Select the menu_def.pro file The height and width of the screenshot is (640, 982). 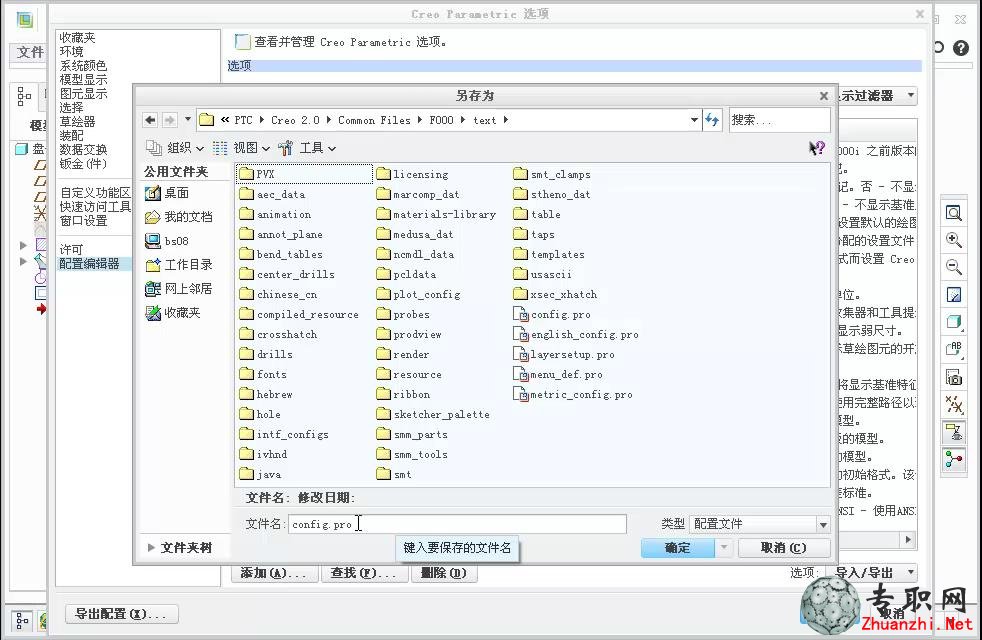point(558,374)
